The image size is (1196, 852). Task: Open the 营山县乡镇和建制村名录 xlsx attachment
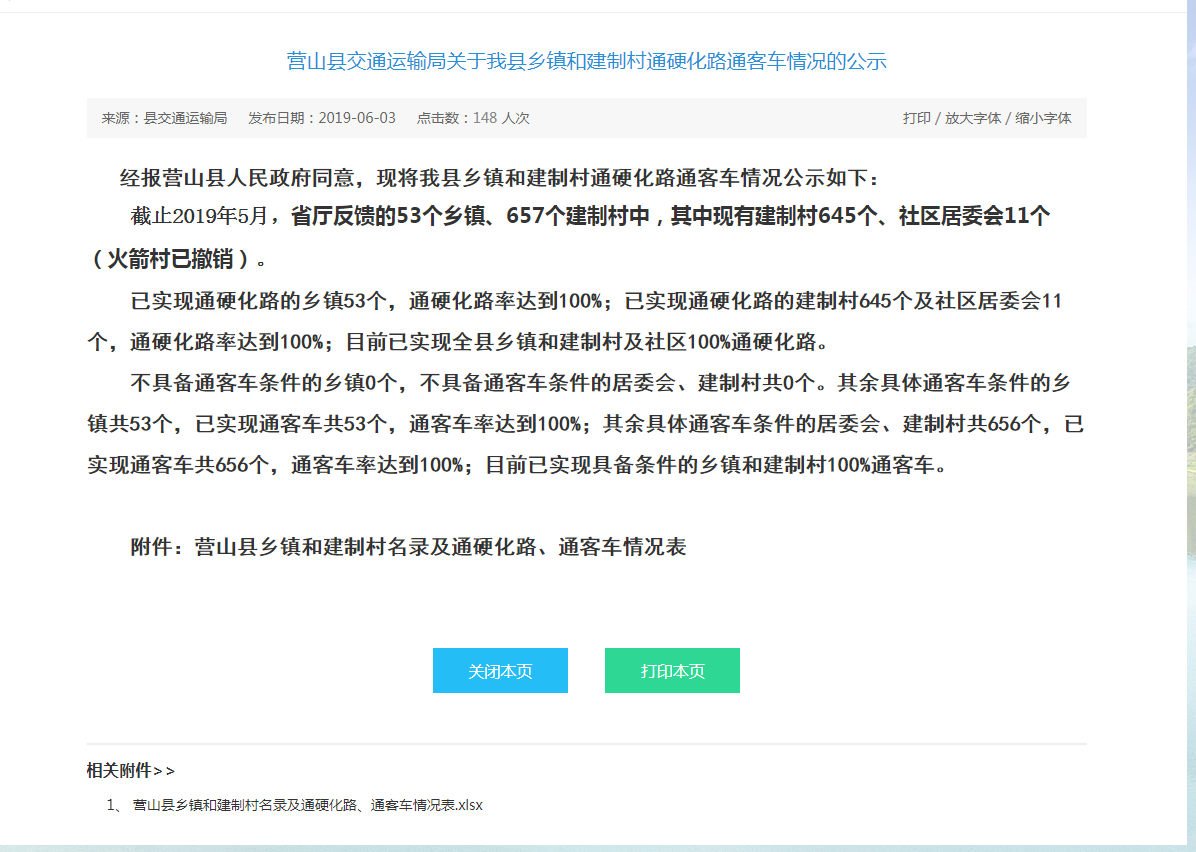307,805
